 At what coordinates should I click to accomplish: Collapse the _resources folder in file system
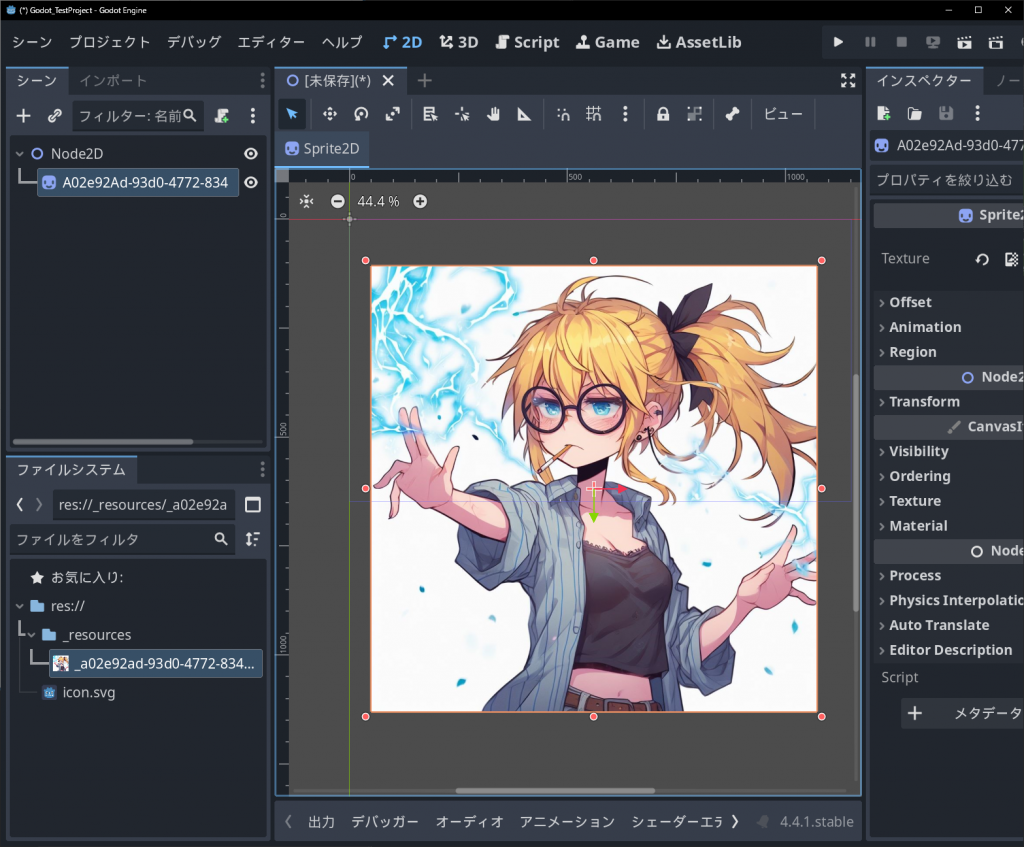click(x=31, y=635)
